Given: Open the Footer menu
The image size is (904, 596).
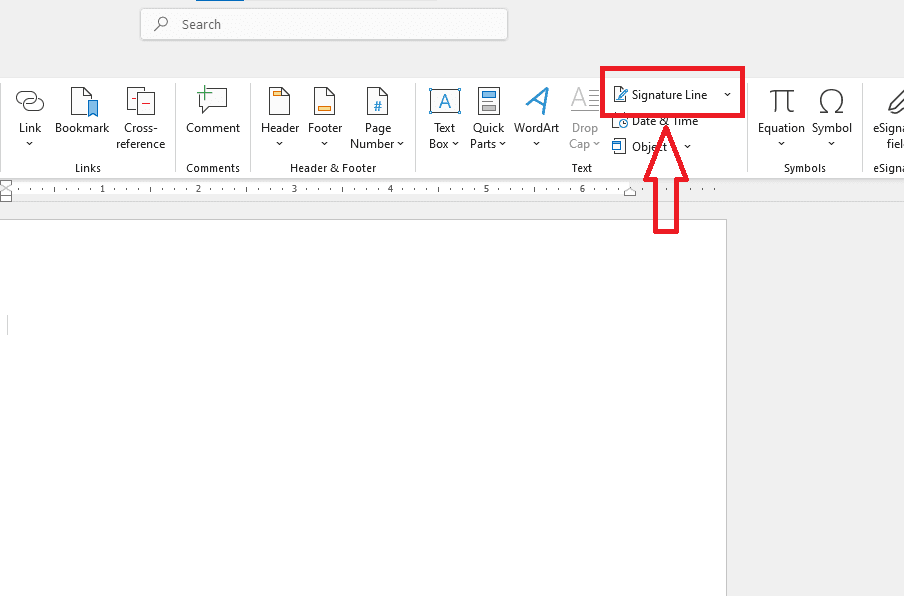Looking at the screenshot, I should (325, 118).
